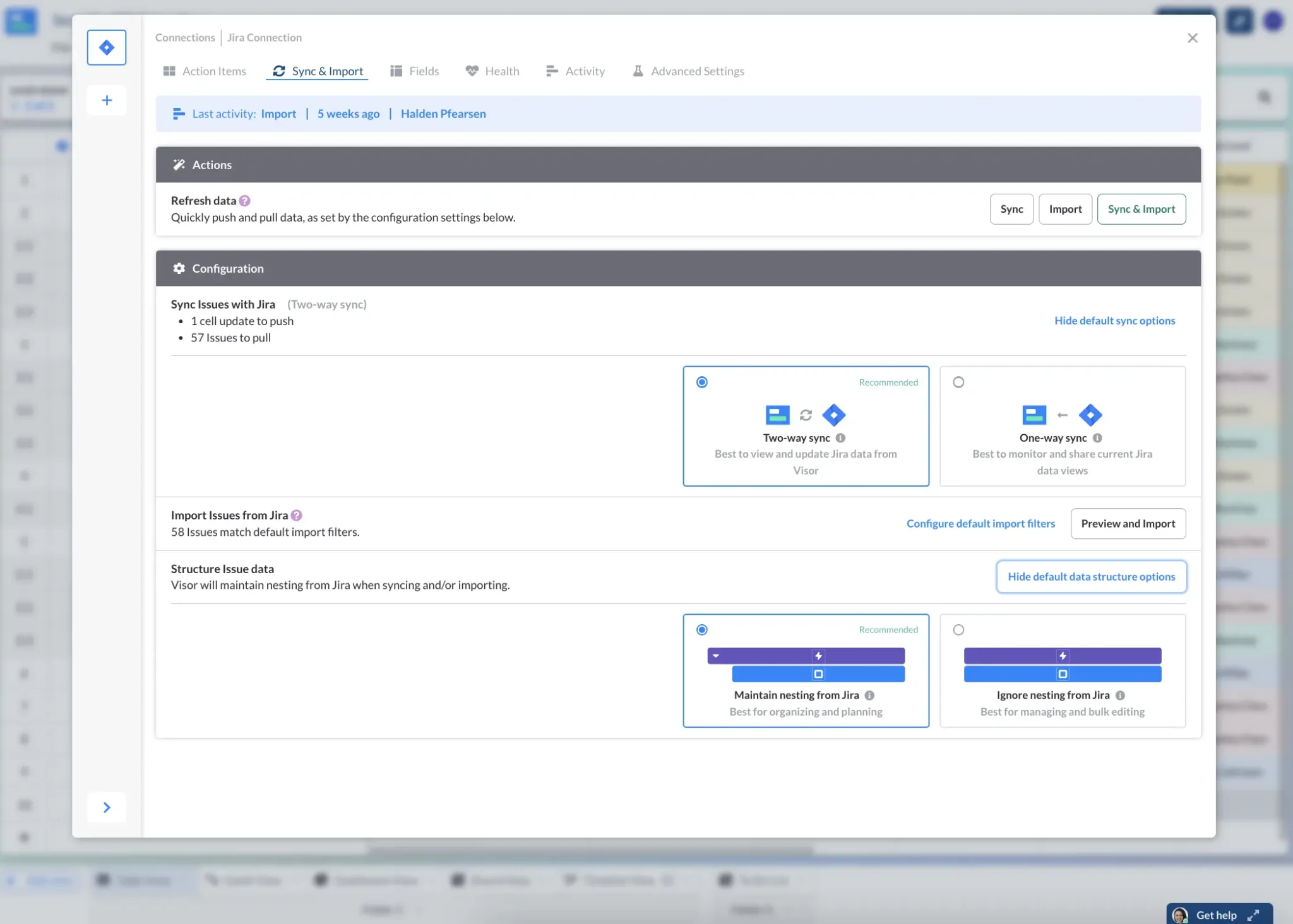Add a new connection with the plus icon
1293x924 pixels.
(107, 100)
